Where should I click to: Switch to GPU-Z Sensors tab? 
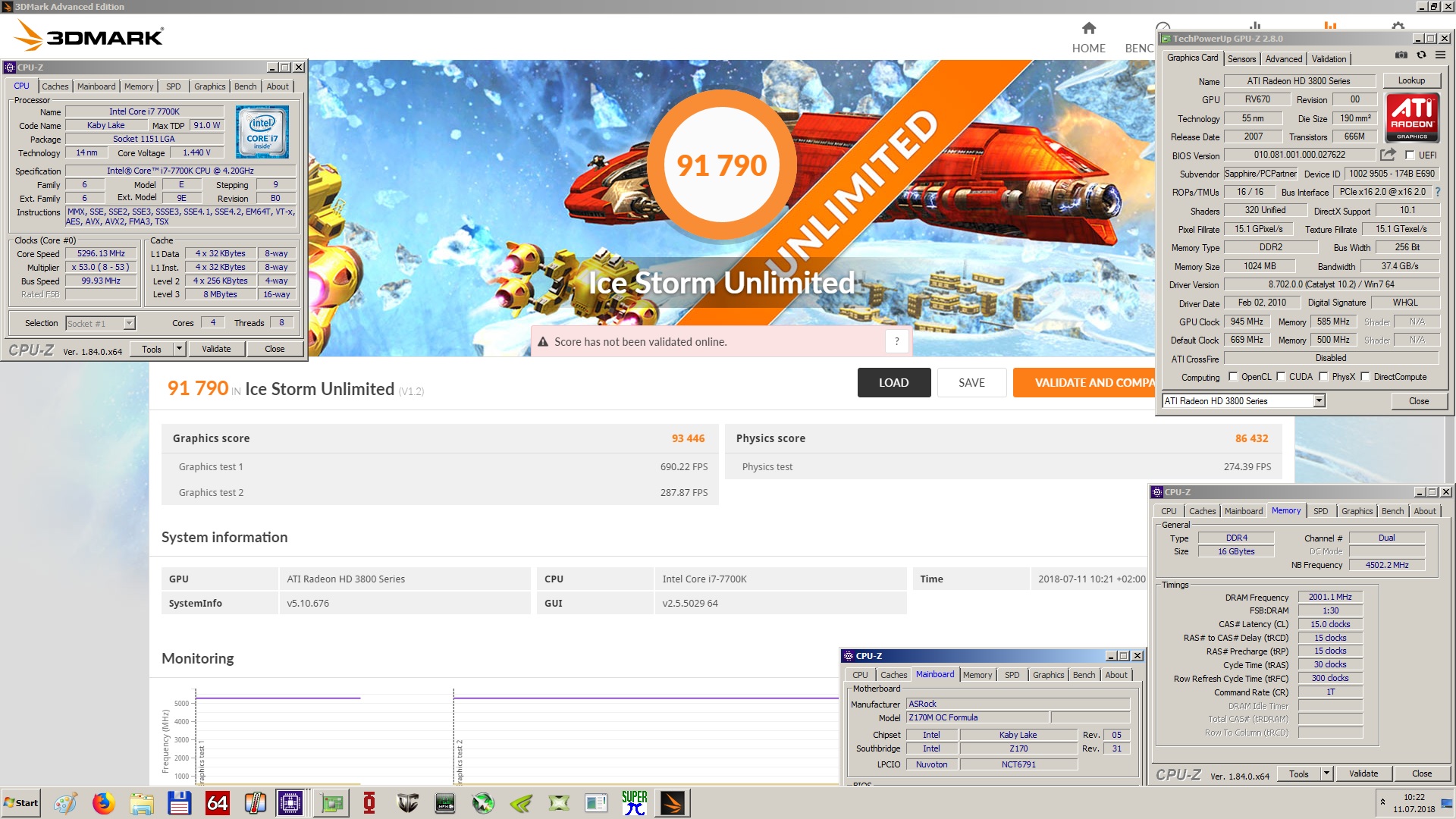click(1241, 59)
